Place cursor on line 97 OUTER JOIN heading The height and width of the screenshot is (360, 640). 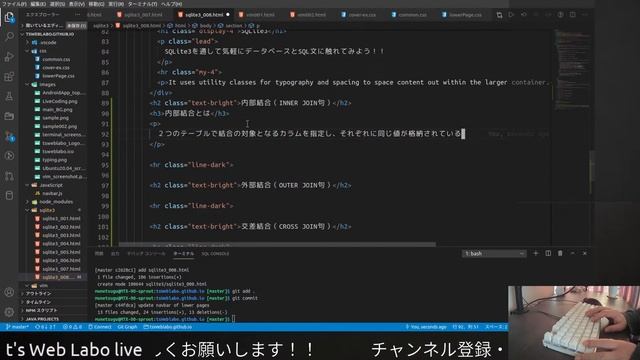click(251, 185)
